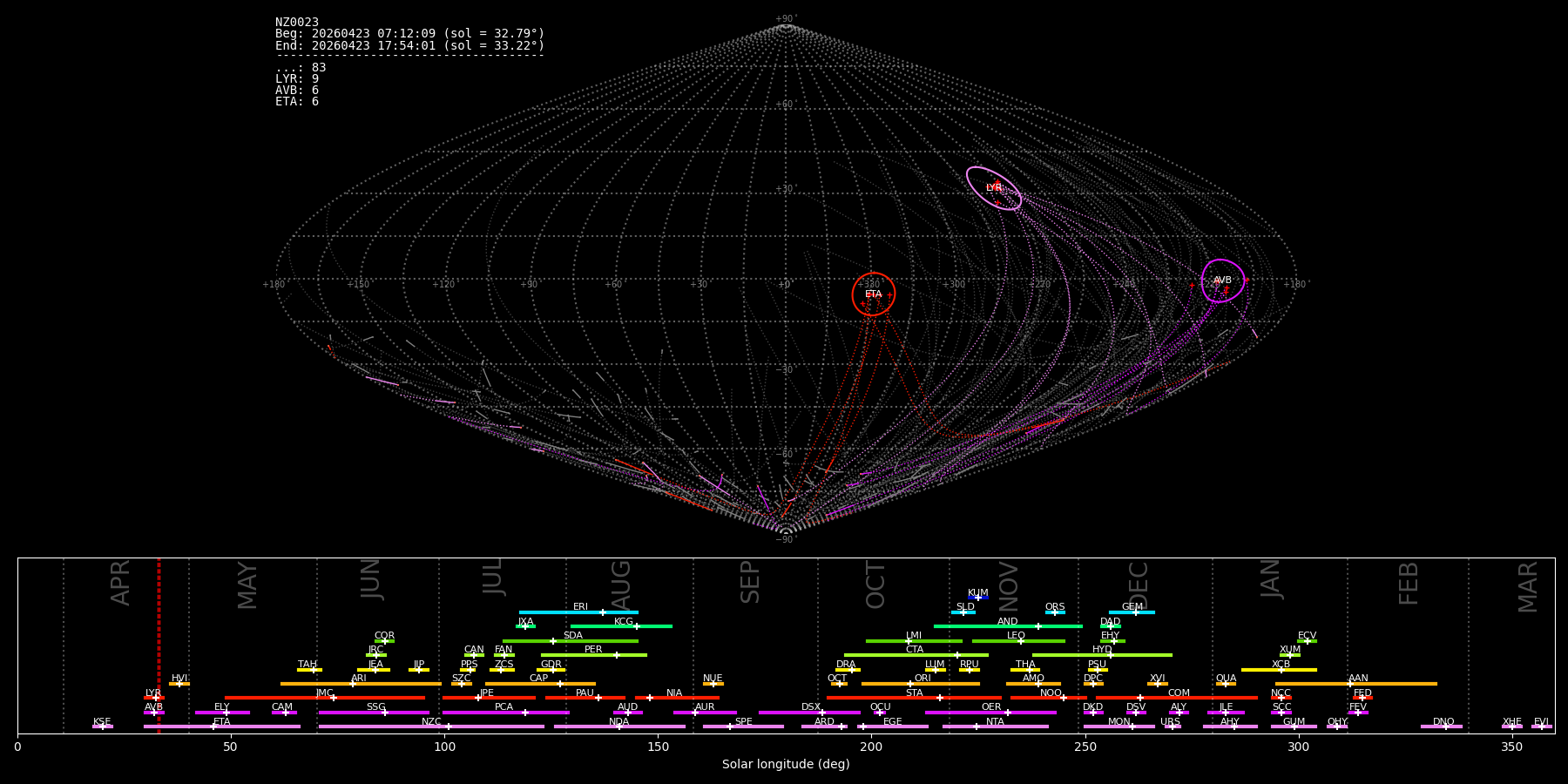Click the ORI shower label in the timeline
Viewport: 1568px width, 784px height.
point(923,679)
